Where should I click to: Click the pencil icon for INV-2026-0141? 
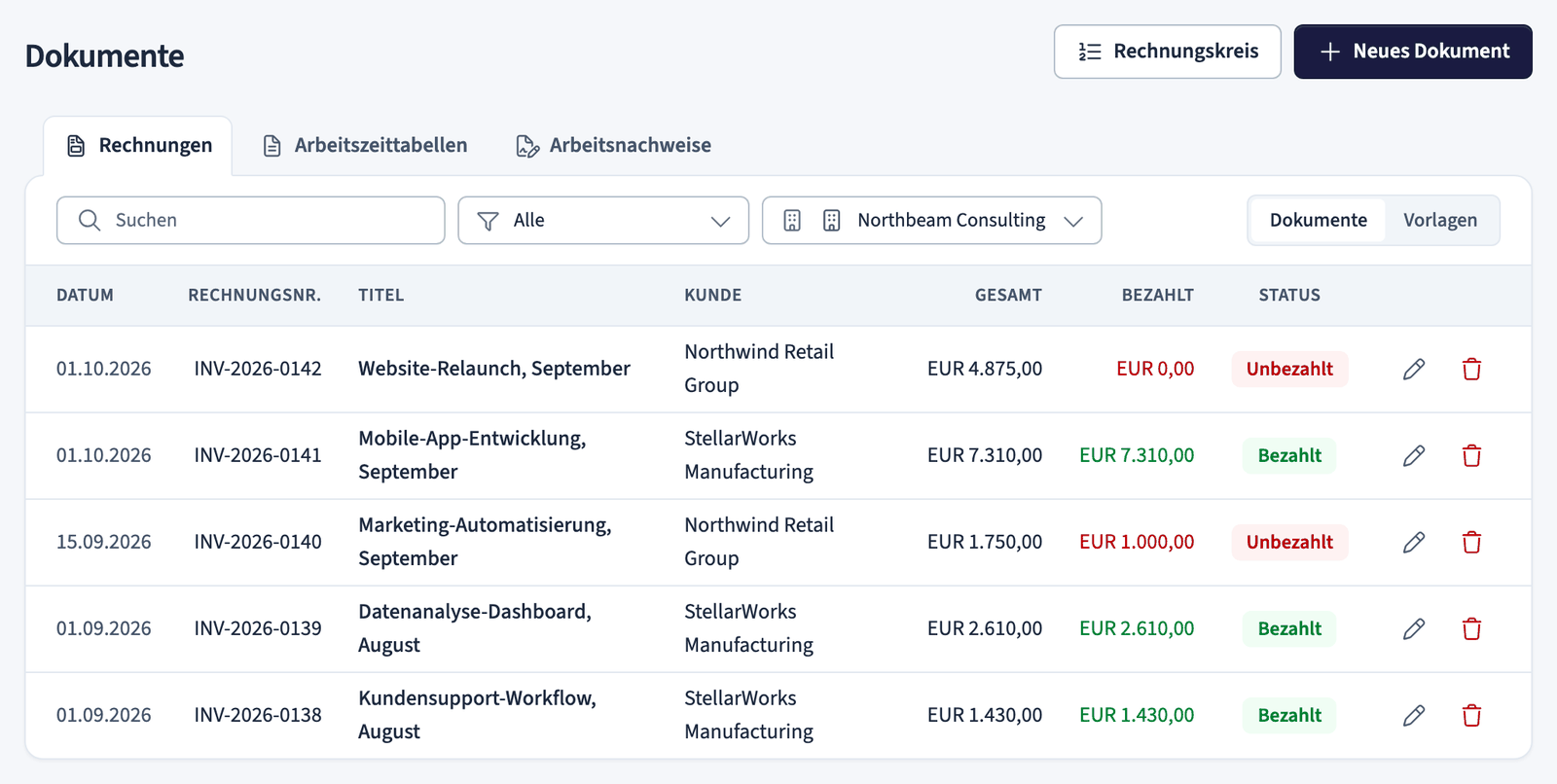[1414, 455]
